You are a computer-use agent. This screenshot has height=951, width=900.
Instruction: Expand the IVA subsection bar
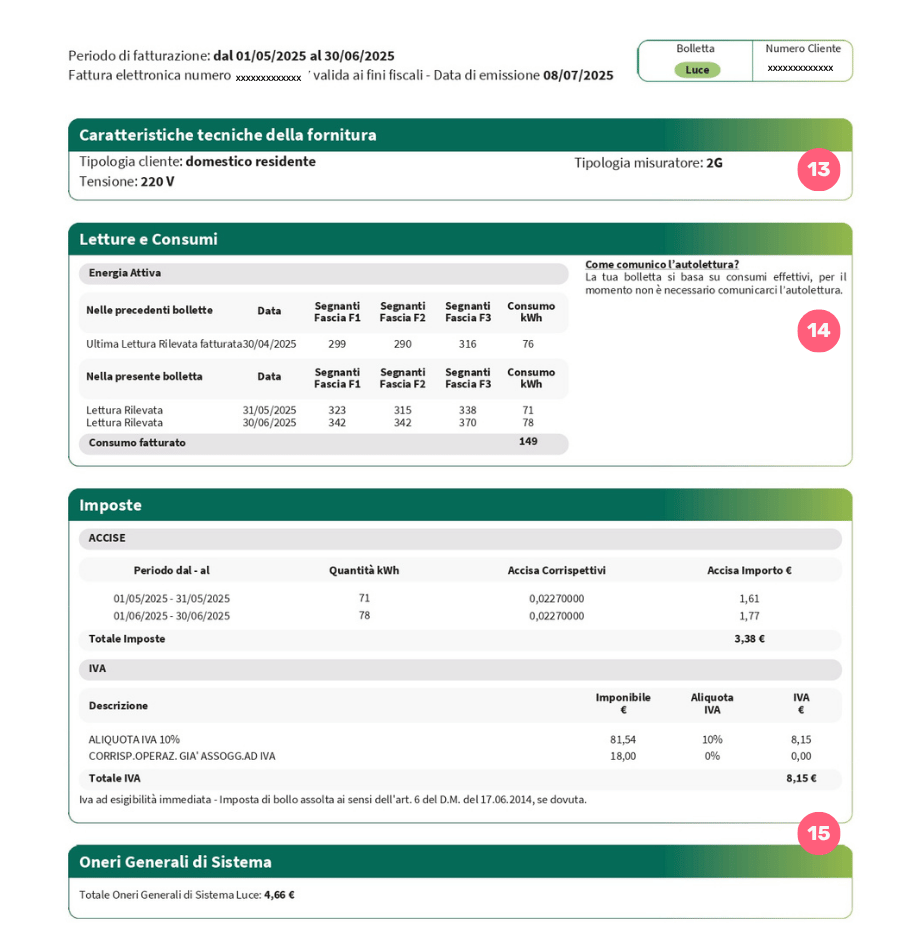pos(460,668)
